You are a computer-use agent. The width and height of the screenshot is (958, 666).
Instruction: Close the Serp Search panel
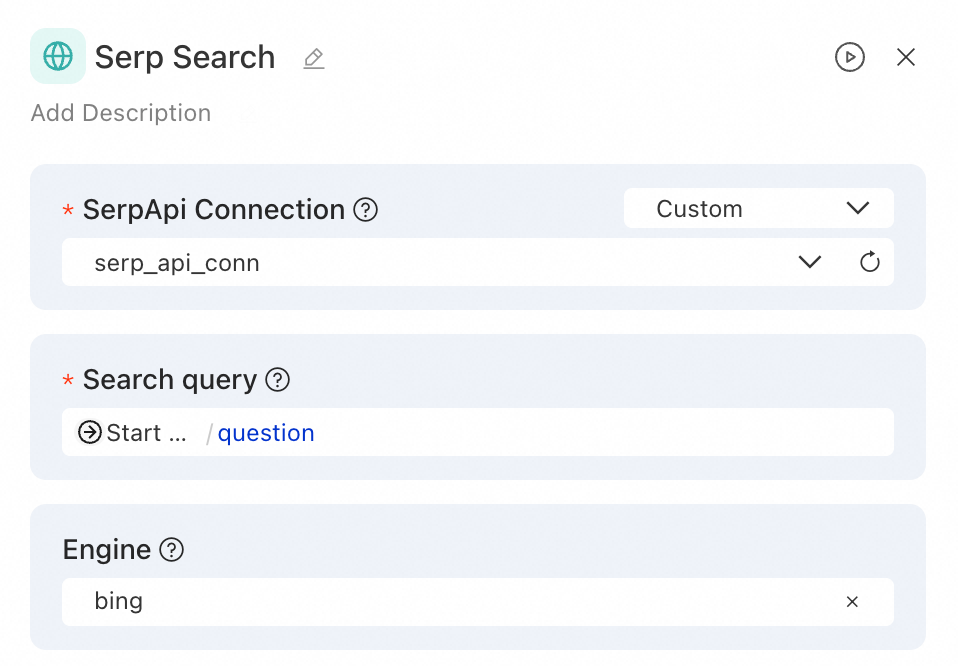(906, 57)
